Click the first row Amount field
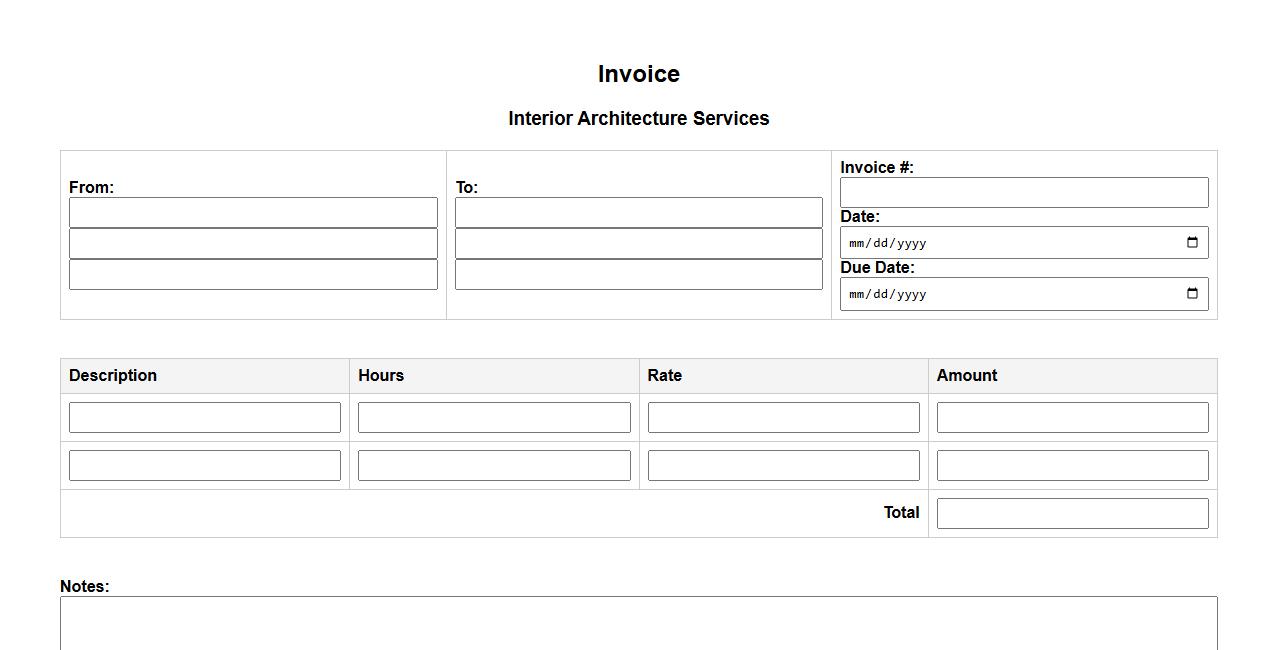This screenshot has height=650, width=1278. point(1072,417)
